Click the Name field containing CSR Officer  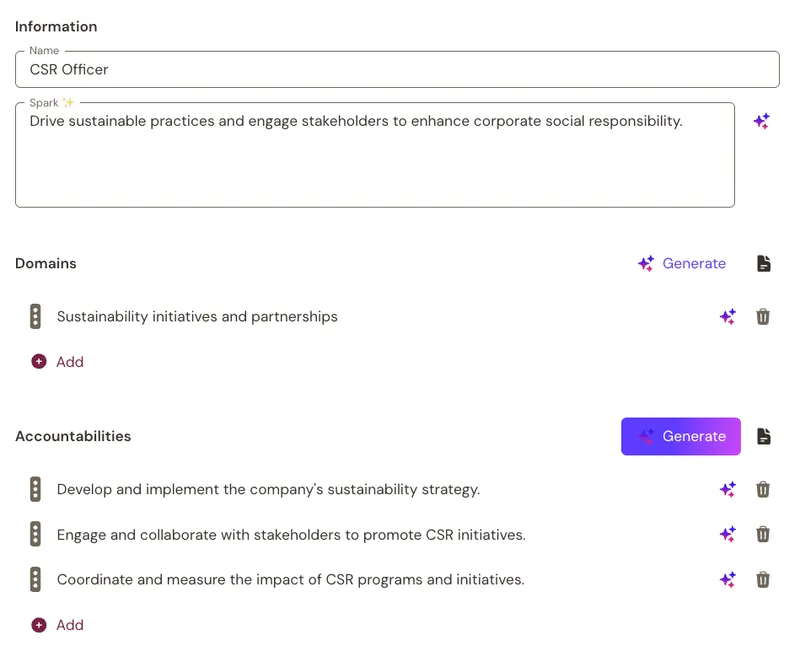(x=397, y=69)
